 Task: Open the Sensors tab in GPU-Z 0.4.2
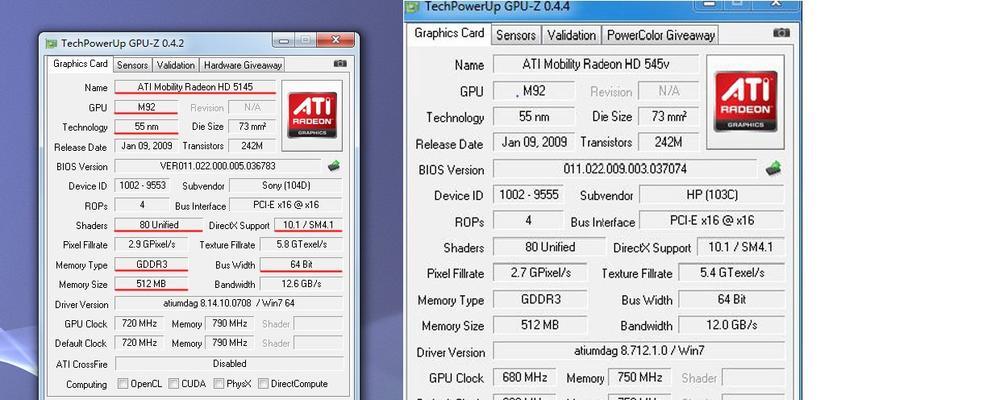click(x=132, y=65)
